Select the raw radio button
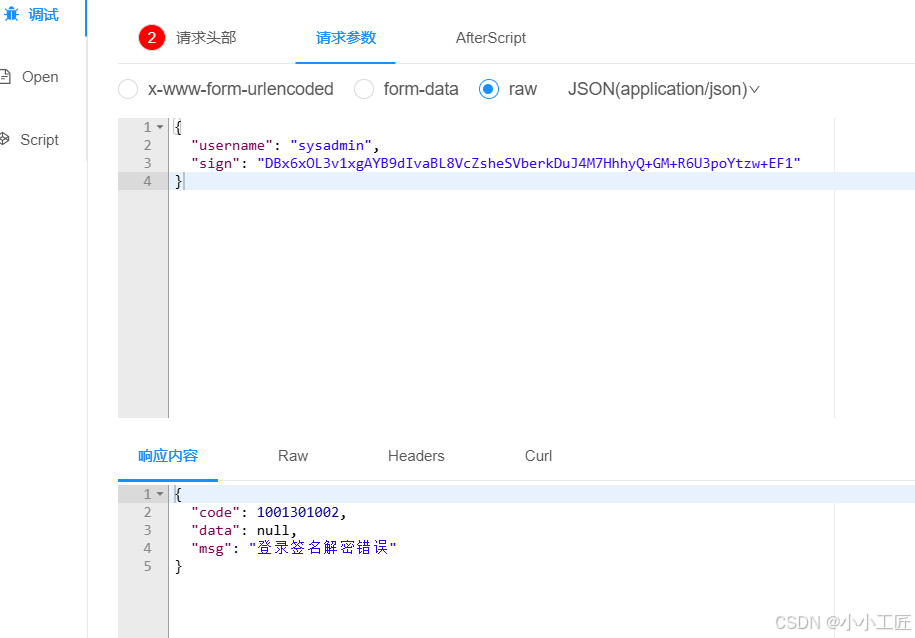Viewport: 915px width, 638px height. [x=488, y=89]
